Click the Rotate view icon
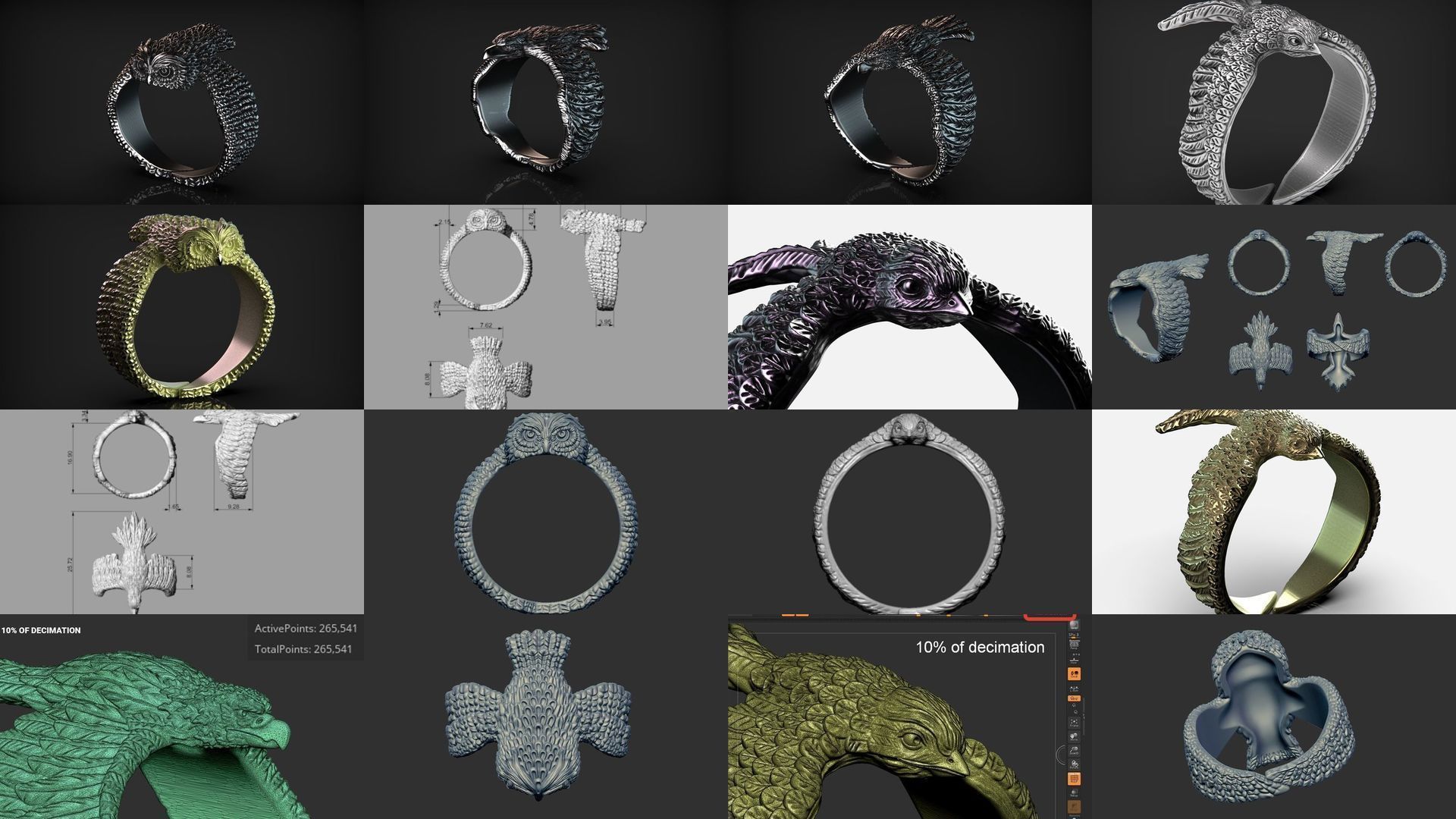Image resolution: width=1456 pixels, height=819 pixels. point(1074,764)
